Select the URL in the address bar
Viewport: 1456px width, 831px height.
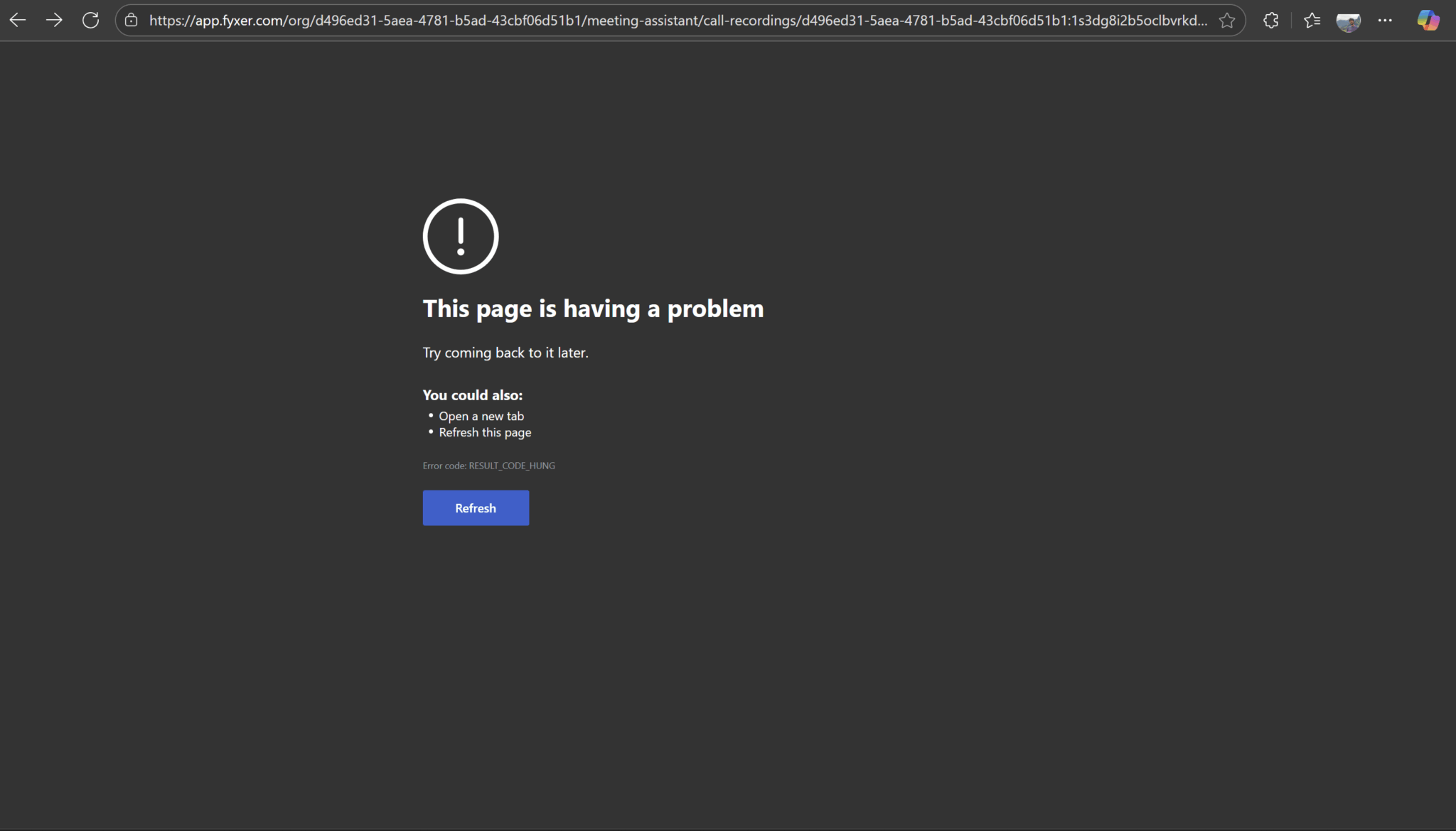[x=675, y=20]
